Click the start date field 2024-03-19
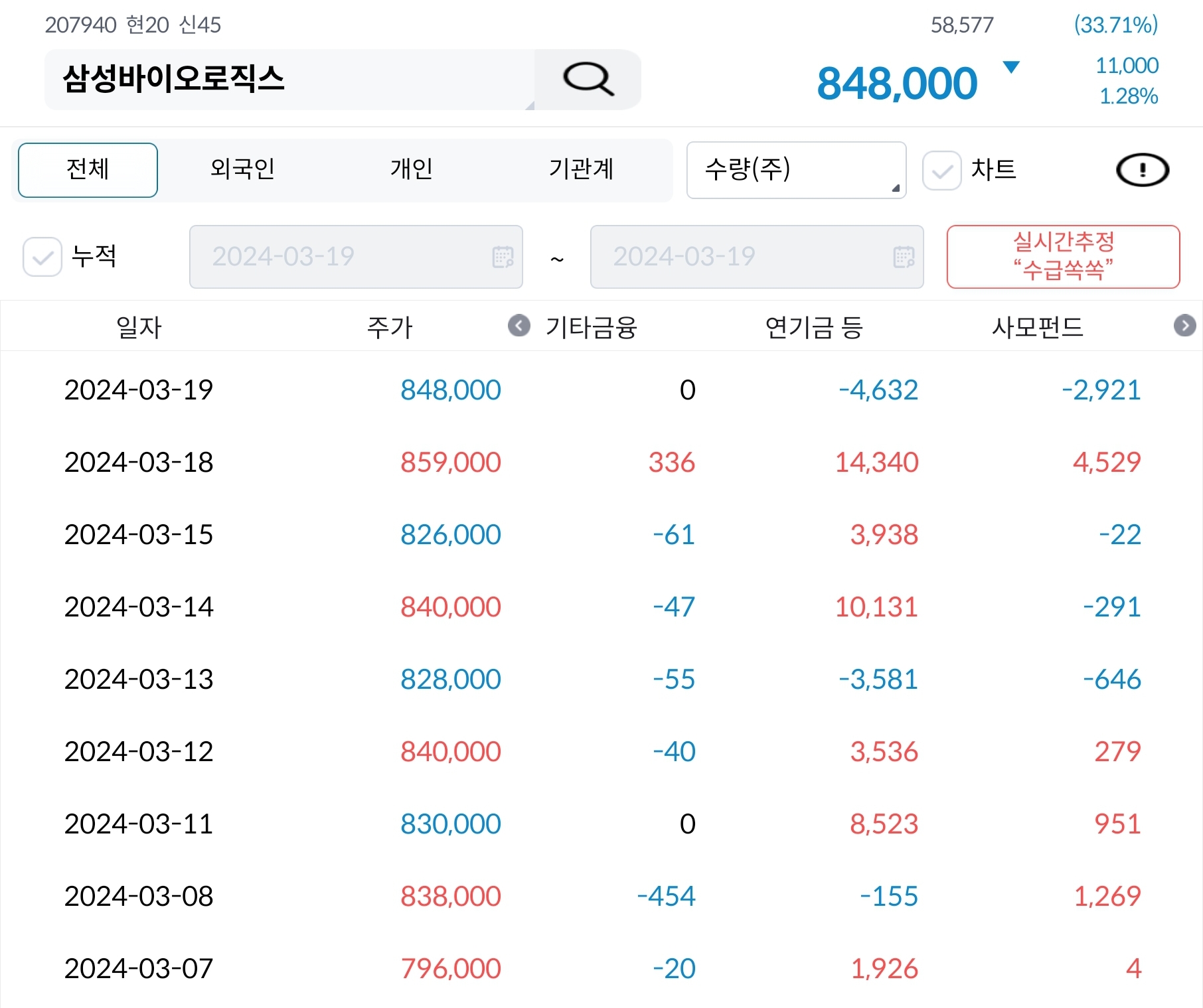 coord(356,257)
